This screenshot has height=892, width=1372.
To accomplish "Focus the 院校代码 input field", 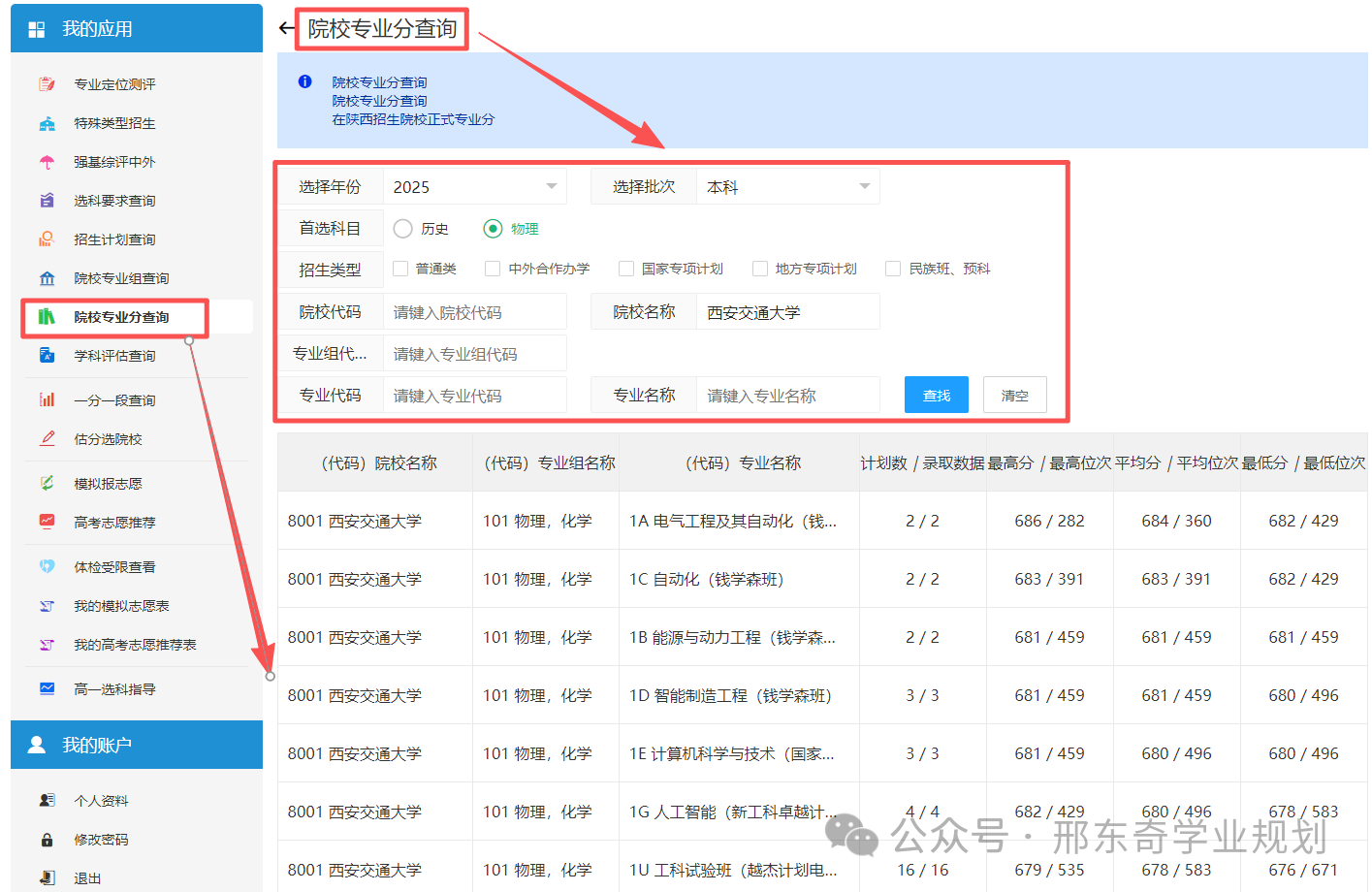I will (474, 312).
